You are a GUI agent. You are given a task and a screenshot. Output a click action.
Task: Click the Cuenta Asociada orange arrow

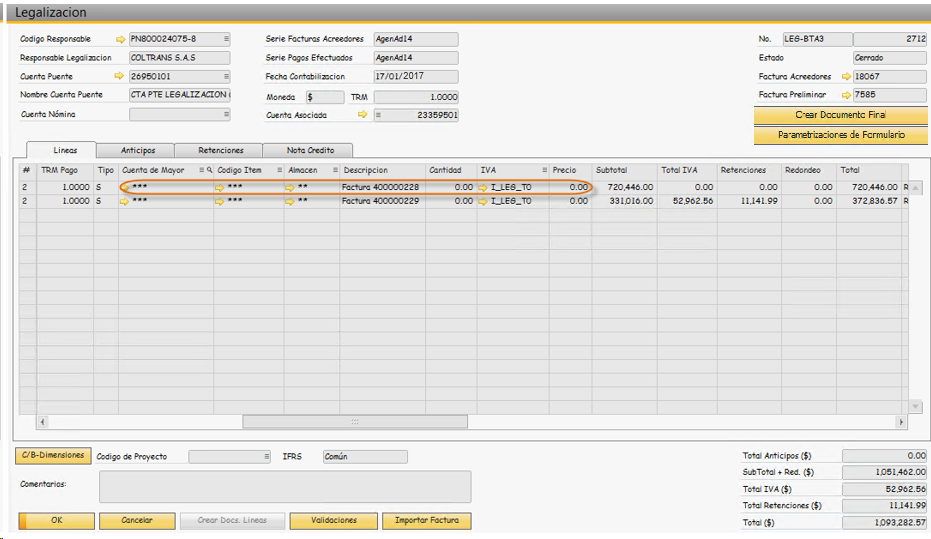click(x=362, y=115)
